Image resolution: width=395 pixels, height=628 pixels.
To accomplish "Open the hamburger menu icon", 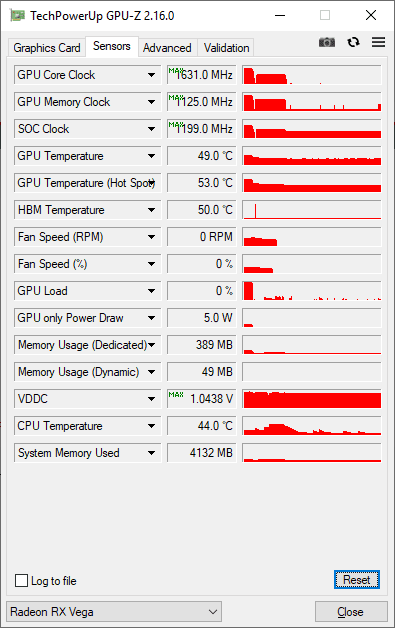I will (x=378, y=42).
